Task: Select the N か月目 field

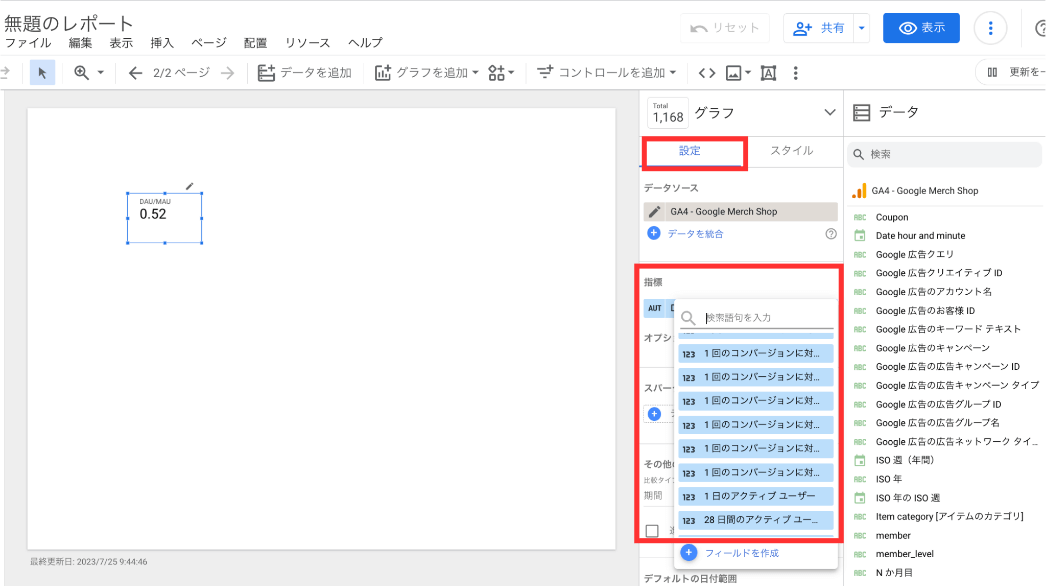Action: point(894,573)
